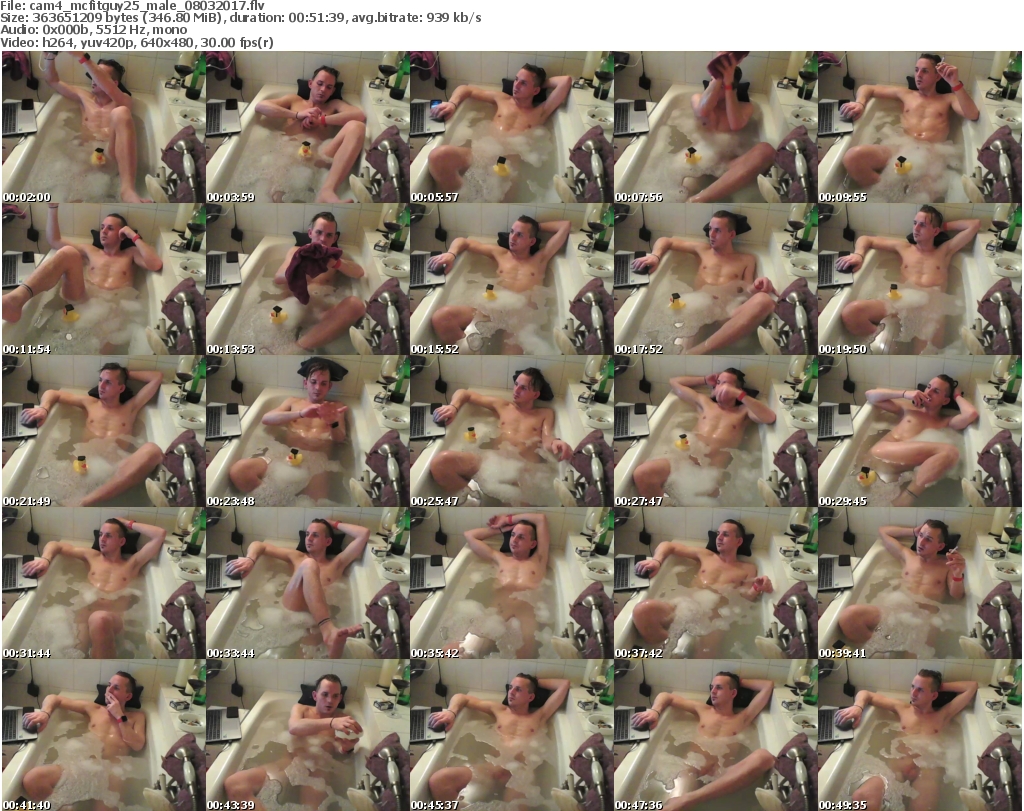
Task: Select the thumbnail stamped 00:23:48
Action: coord(308,432)
